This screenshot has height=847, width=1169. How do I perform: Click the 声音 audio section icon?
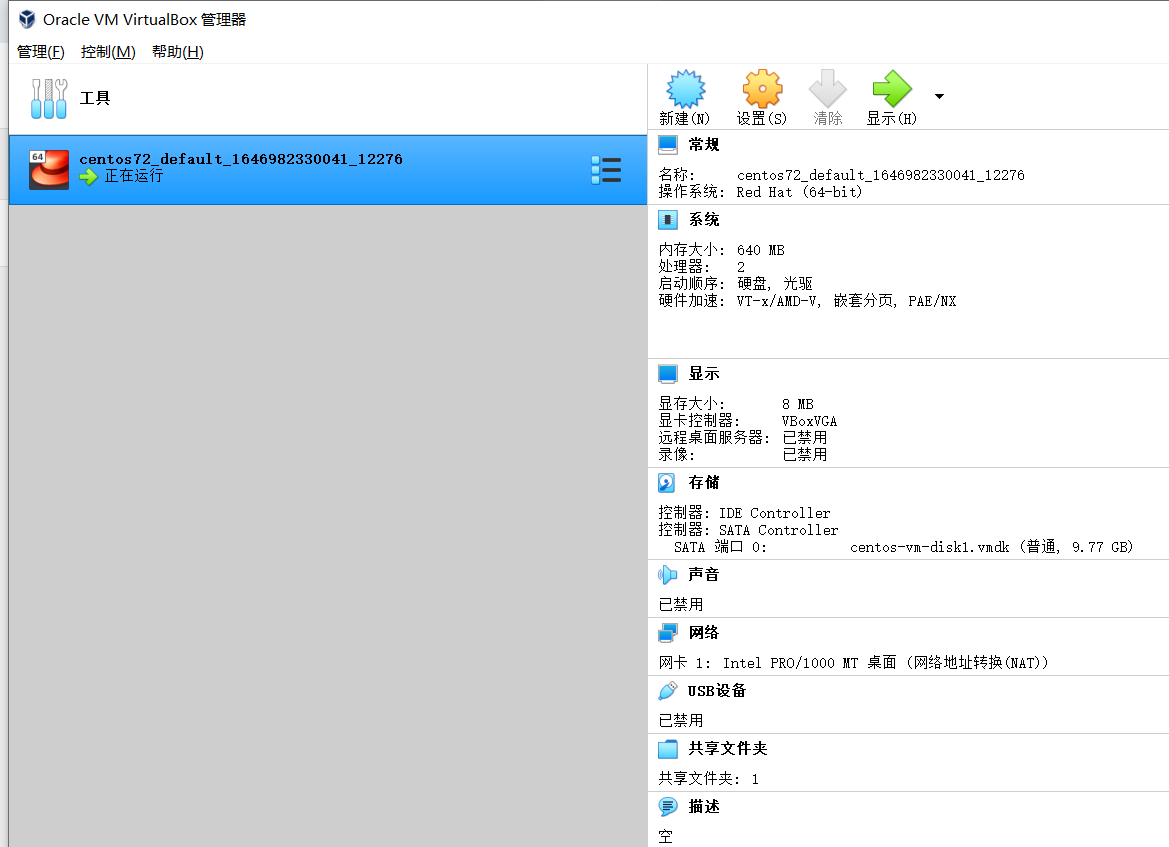[x=666, y=574]
